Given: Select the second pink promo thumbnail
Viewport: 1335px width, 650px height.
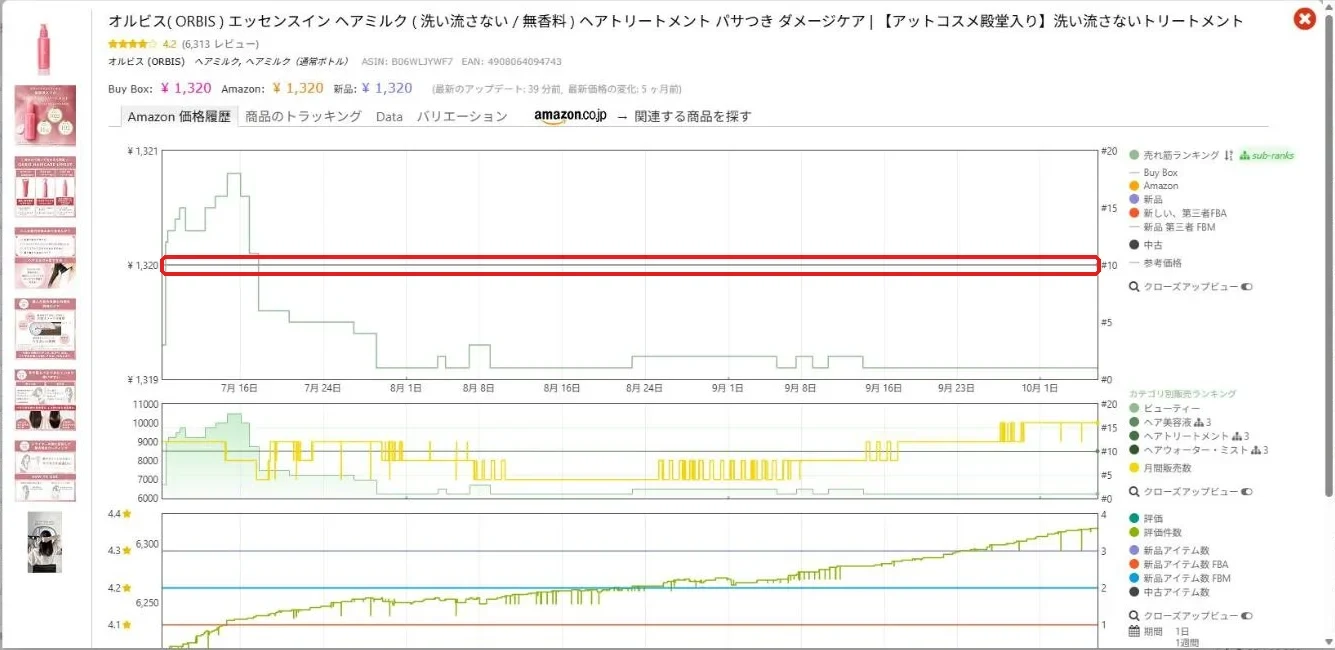Looking at the screenshot, I should pyautogui.click(x=45, y=115).
